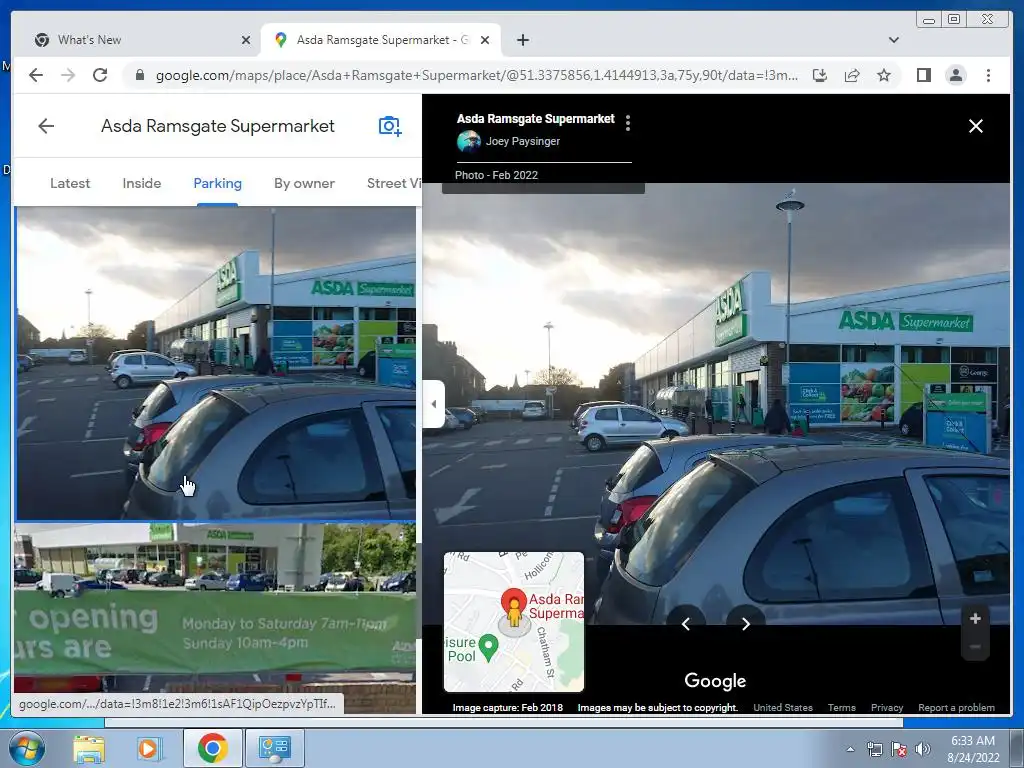Click Joey Paysinger contributor name
The height and width of the screenshot is (768, 1024).
522,141
